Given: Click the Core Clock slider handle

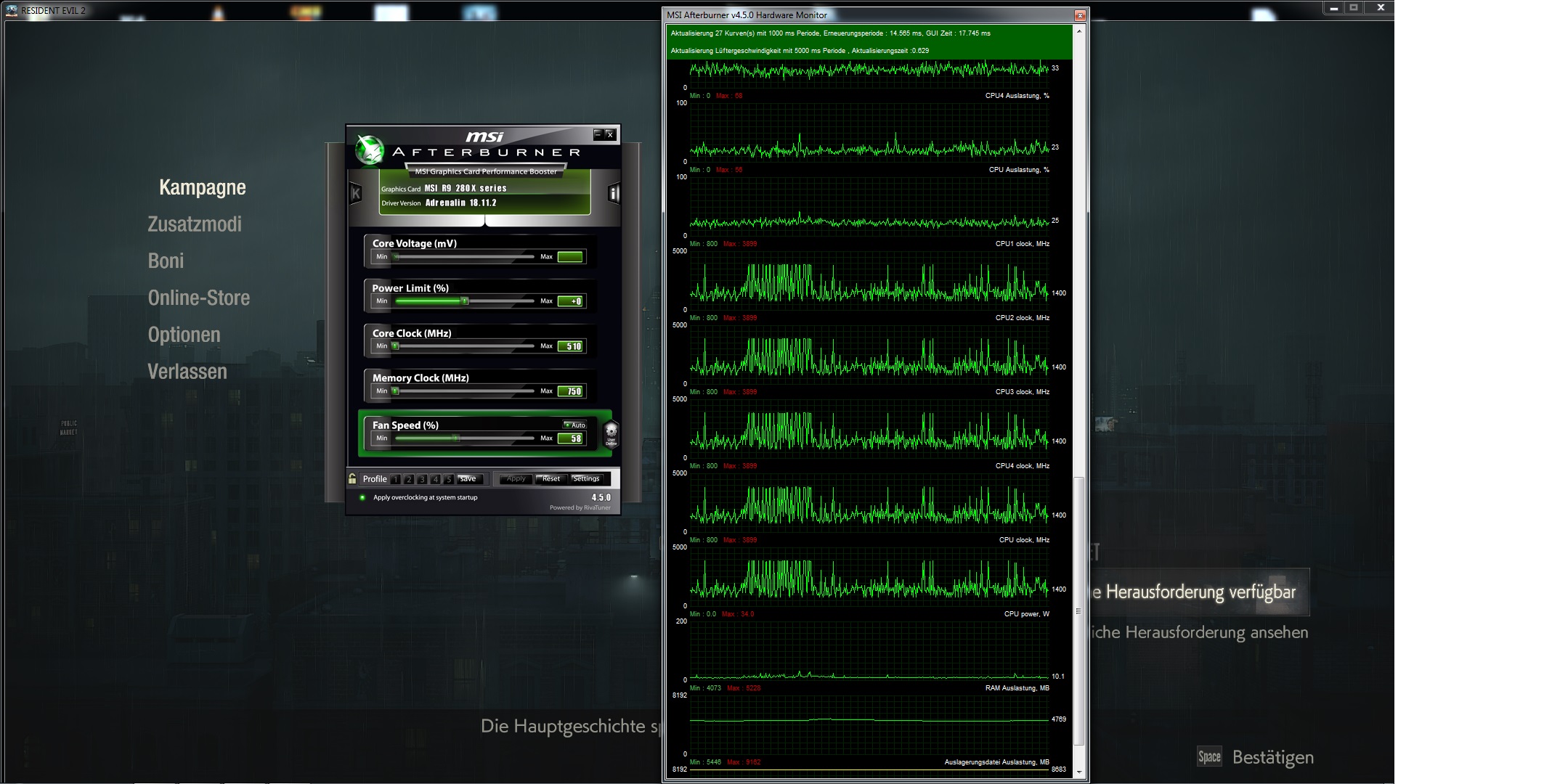Looking at the screenshot, I should pos(396,346).
